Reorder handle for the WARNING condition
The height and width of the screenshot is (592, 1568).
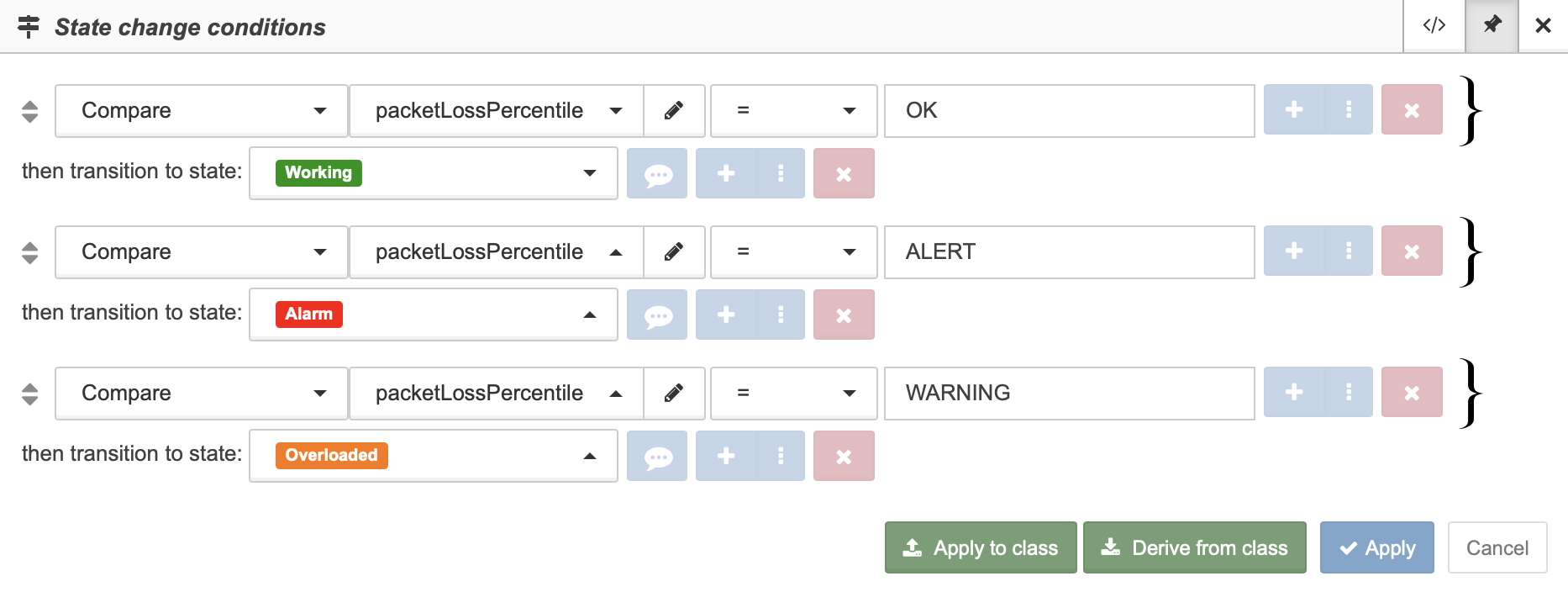[29, 394]
